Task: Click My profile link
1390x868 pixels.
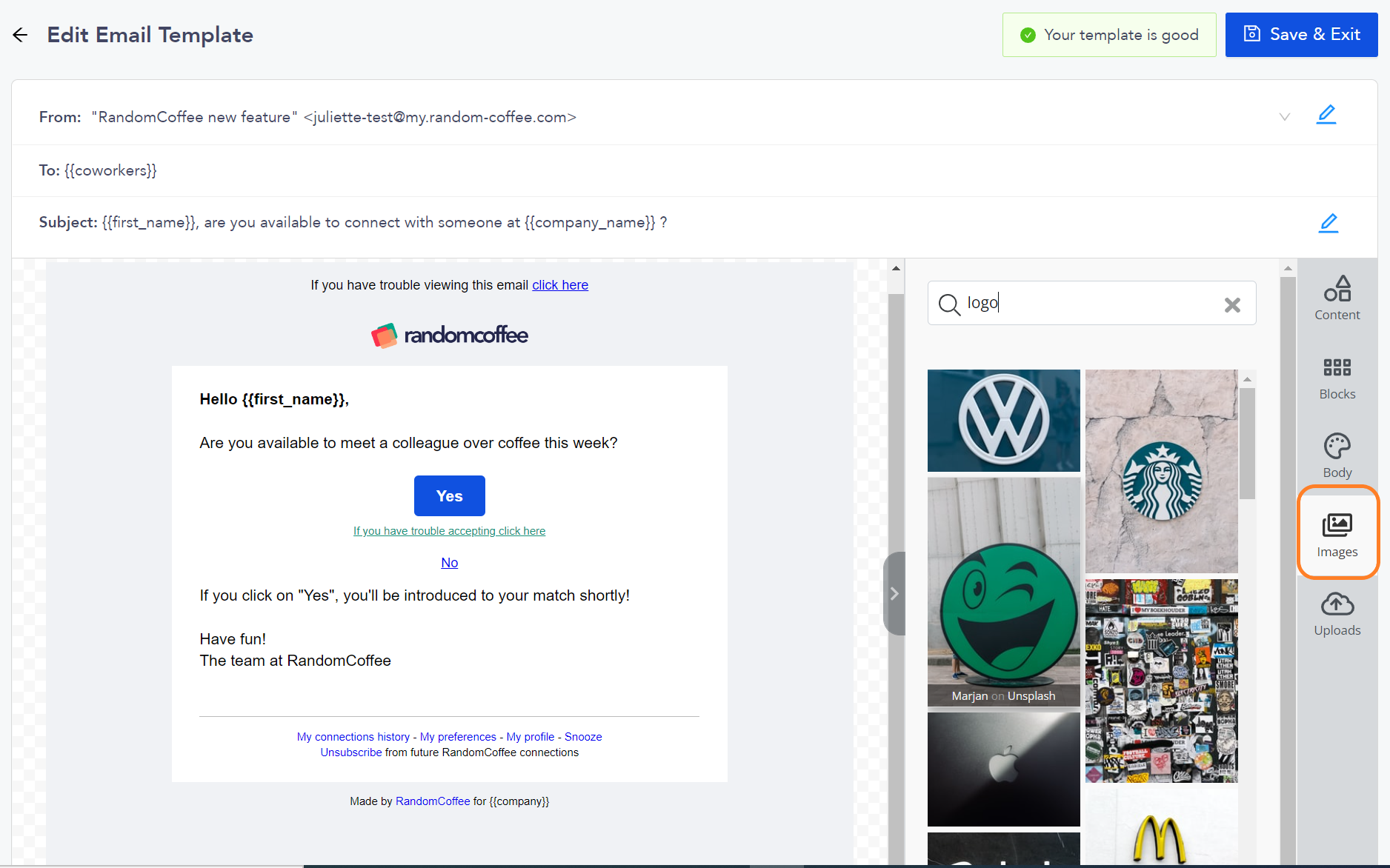Action: [x=531, y=737]
